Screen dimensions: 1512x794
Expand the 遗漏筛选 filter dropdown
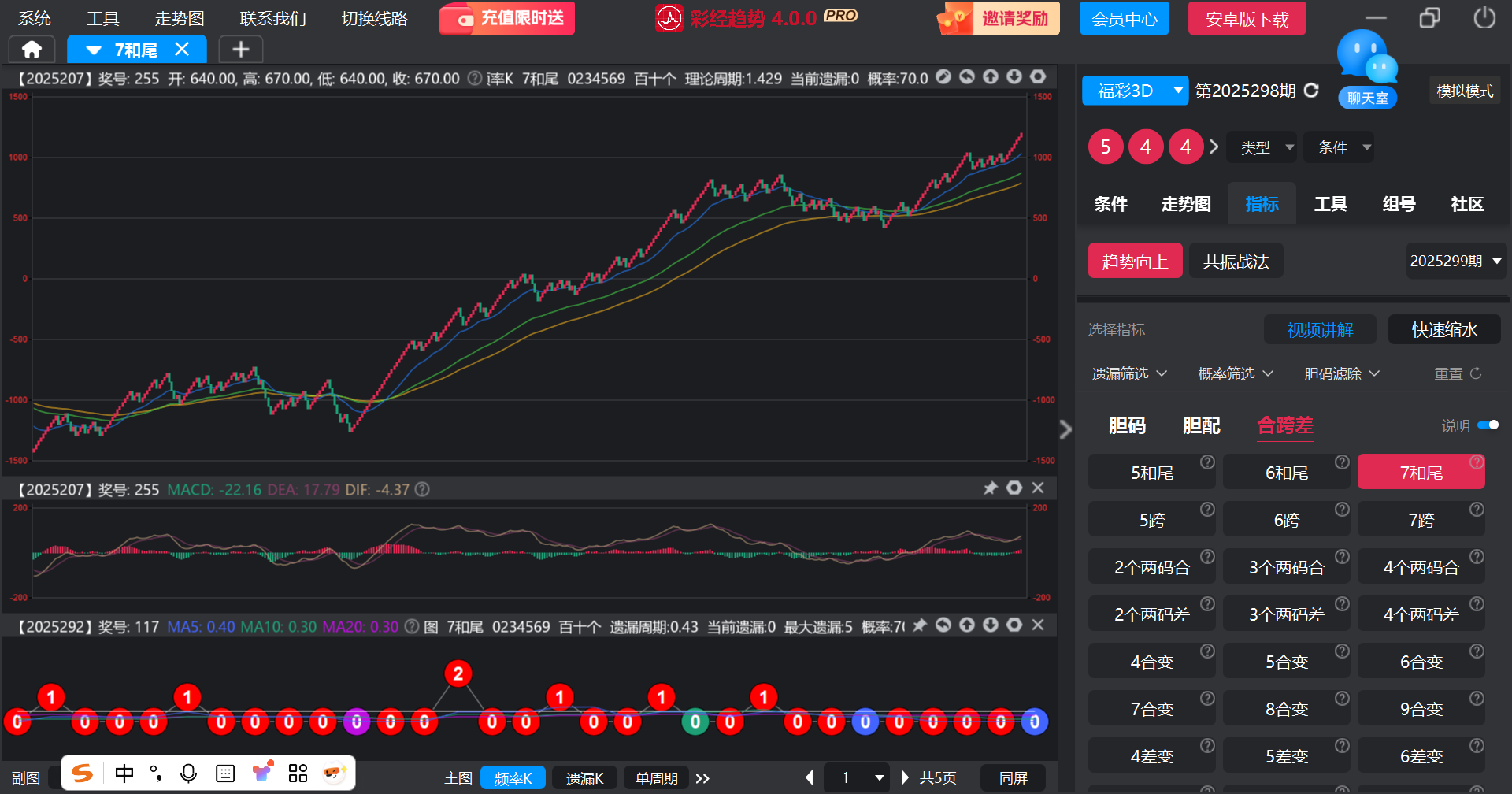pyautogui.click(x=1128, y=374)
